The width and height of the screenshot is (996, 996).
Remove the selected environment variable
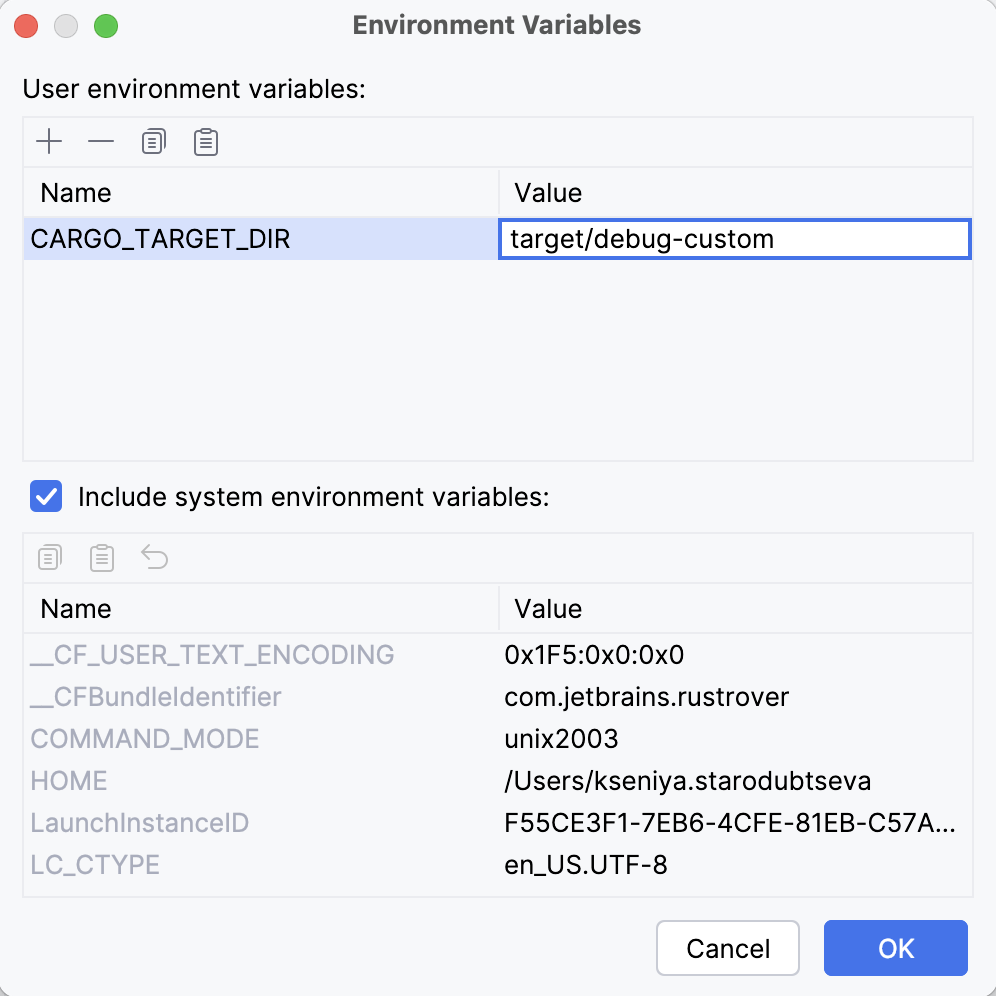tap(100, 141)
